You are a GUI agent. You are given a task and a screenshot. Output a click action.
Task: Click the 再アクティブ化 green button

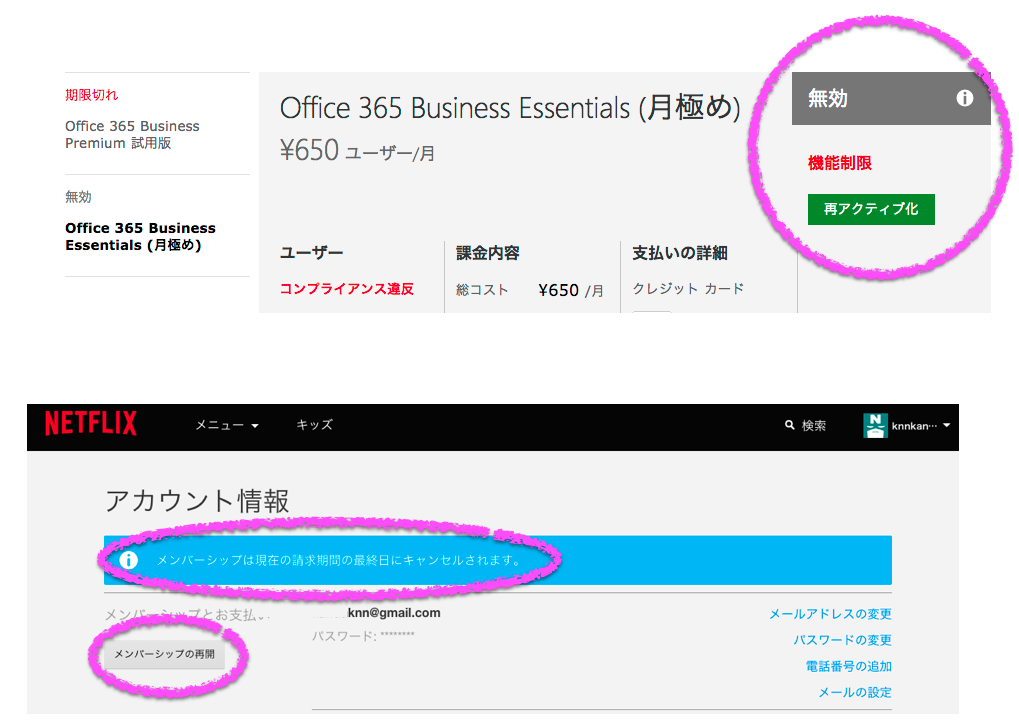click(871, 209)
